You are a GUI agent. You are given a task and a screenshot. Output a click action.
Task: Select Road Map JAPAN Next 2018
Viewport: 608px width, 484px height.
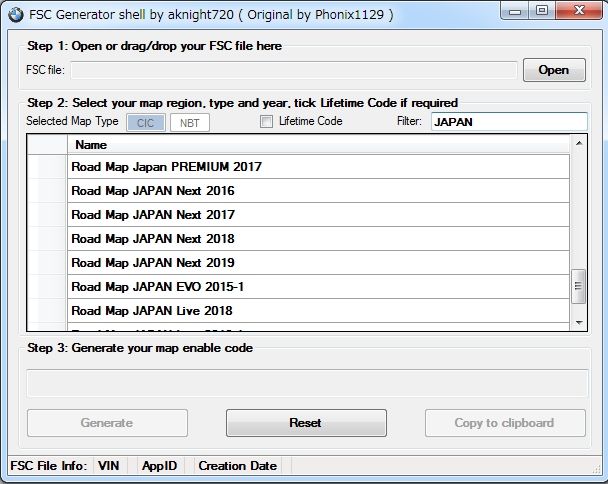coord(318,239)
